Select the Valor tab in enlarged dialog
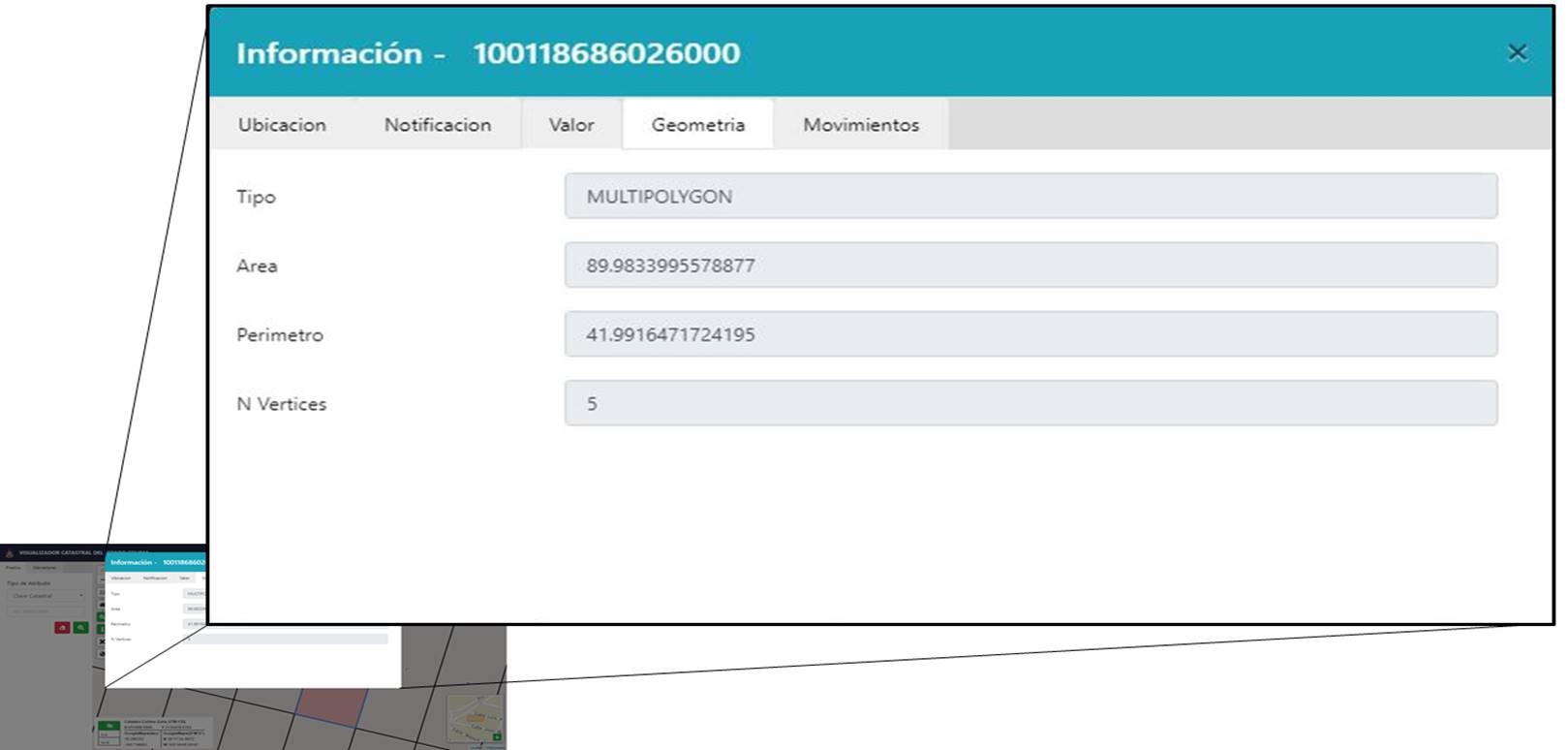This screenshot has height=750, width=1568. pos(571,125)
